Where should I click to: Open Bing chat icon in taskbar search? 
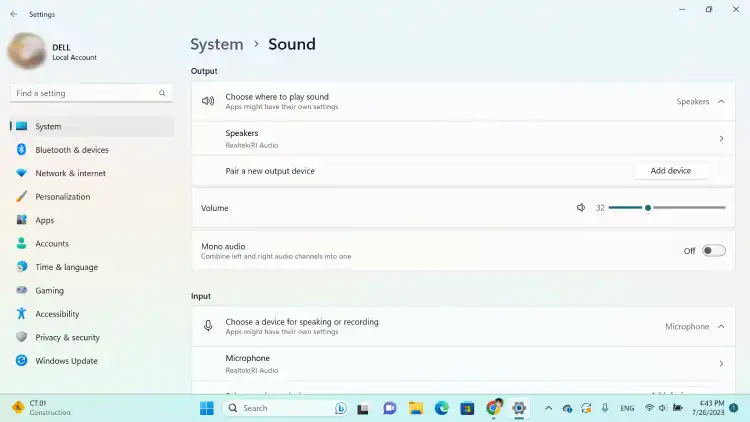click(341, 408)
